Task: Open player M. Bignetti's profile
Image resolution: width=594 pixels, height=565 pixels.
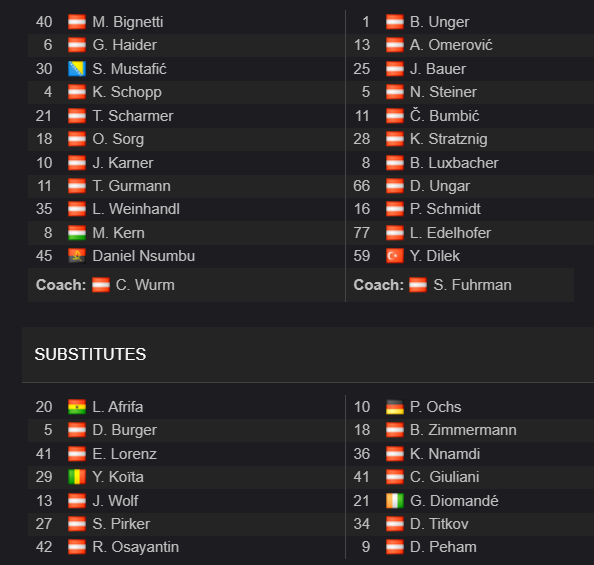Action: pos(128,22)
